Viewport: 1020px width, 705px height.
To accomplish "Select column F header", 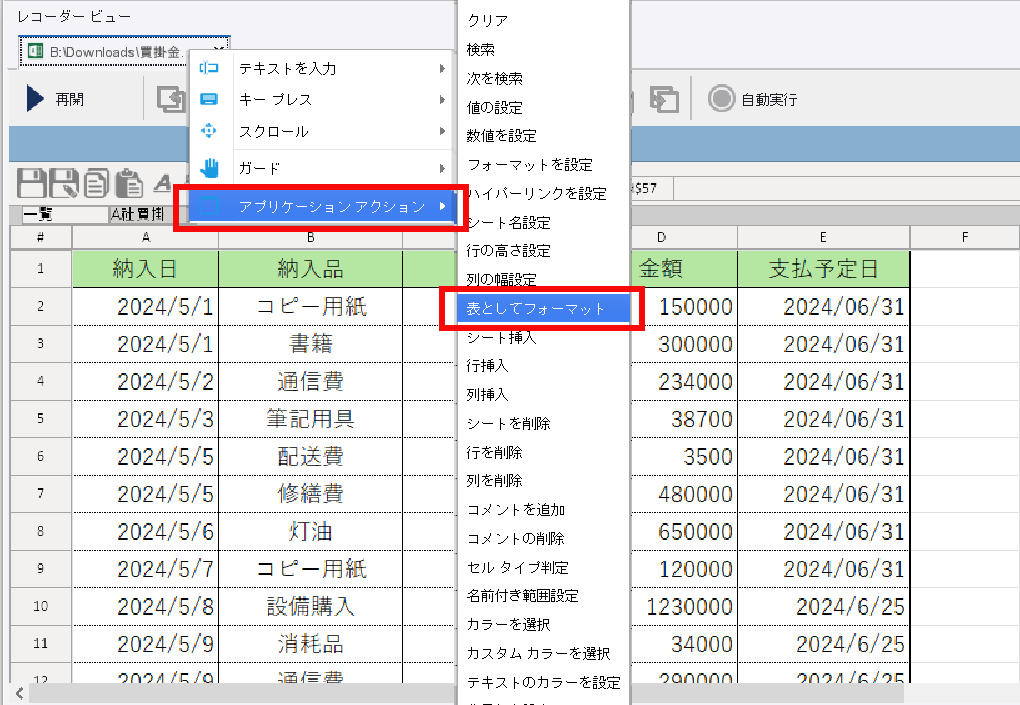I will [x=965, y=237].
